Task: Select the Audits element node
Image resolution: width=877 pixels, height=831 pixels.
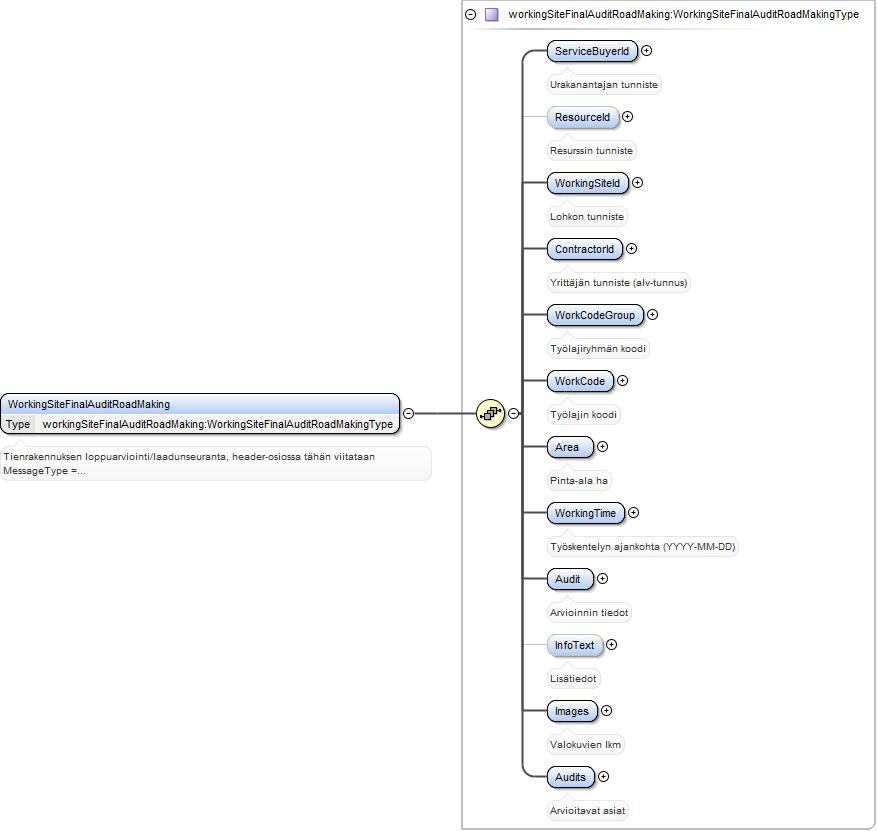Action: (570, 777)
